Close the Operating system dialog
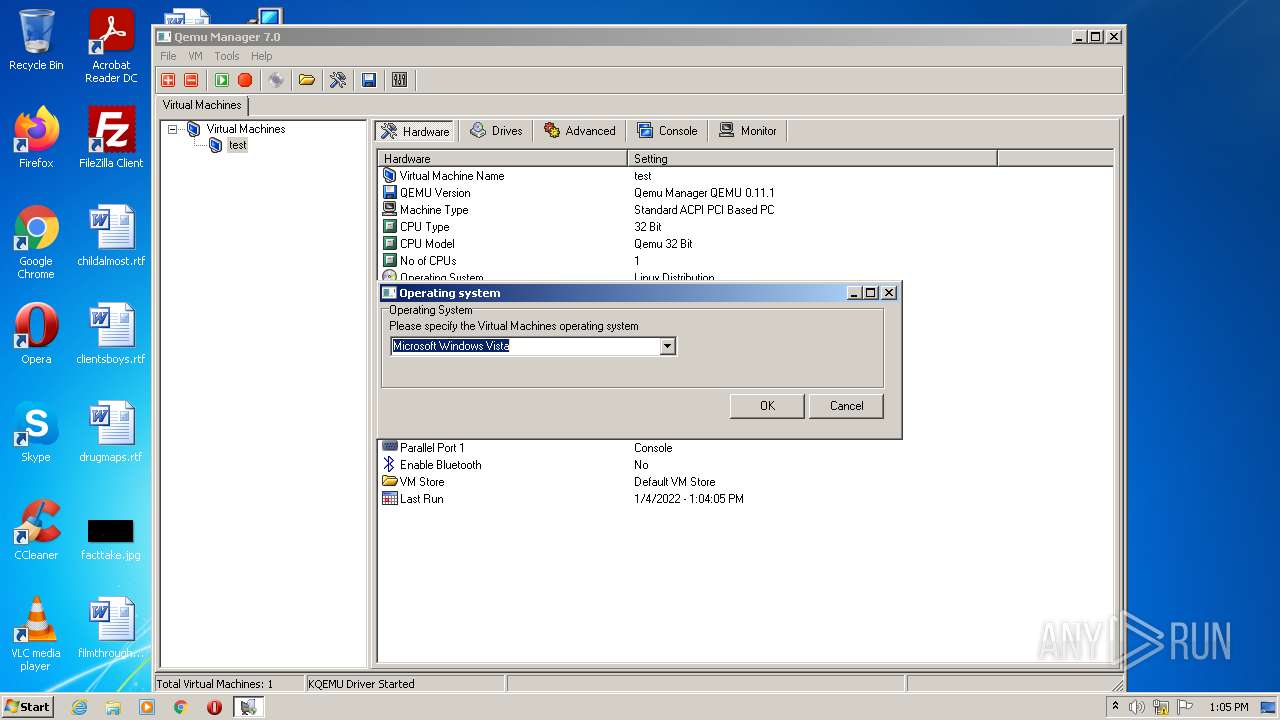This screenshot has width=1280, height=720. click(889, 293)
